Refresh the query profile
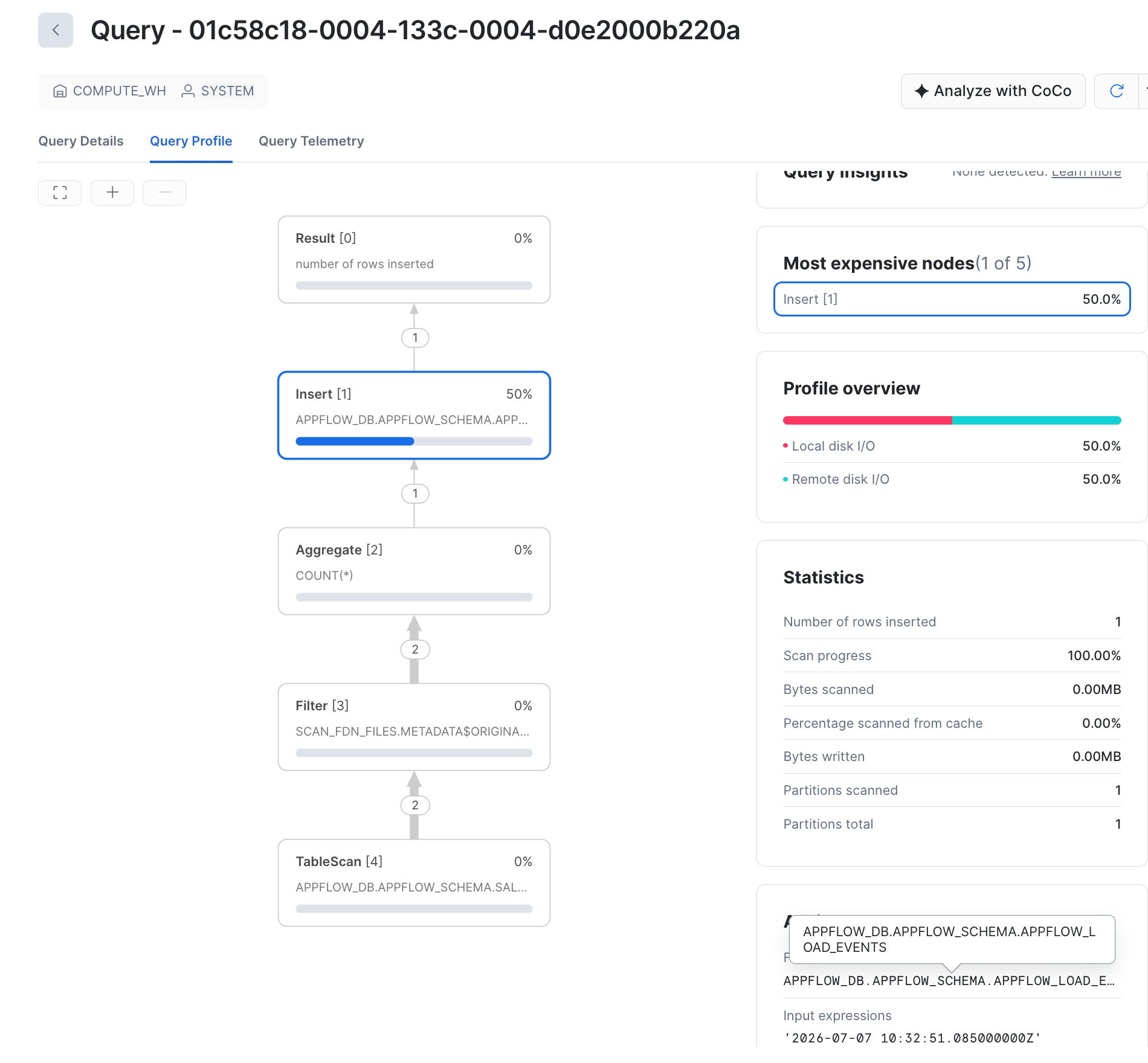 pyautogui.click(x=1117, y=91)
